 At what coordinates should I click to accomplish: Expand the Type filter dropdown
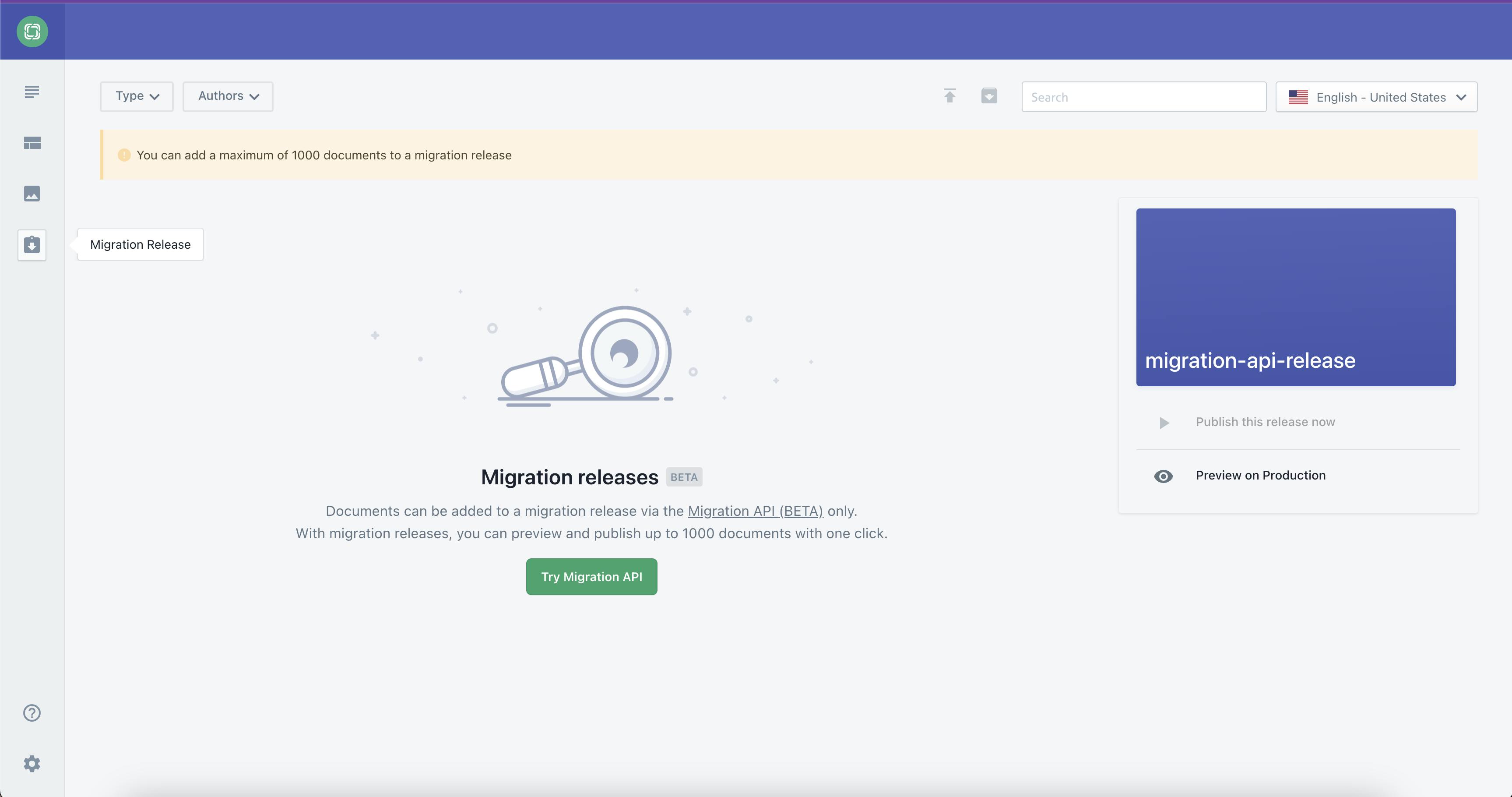pyautogui.click(x=137, y=96)
